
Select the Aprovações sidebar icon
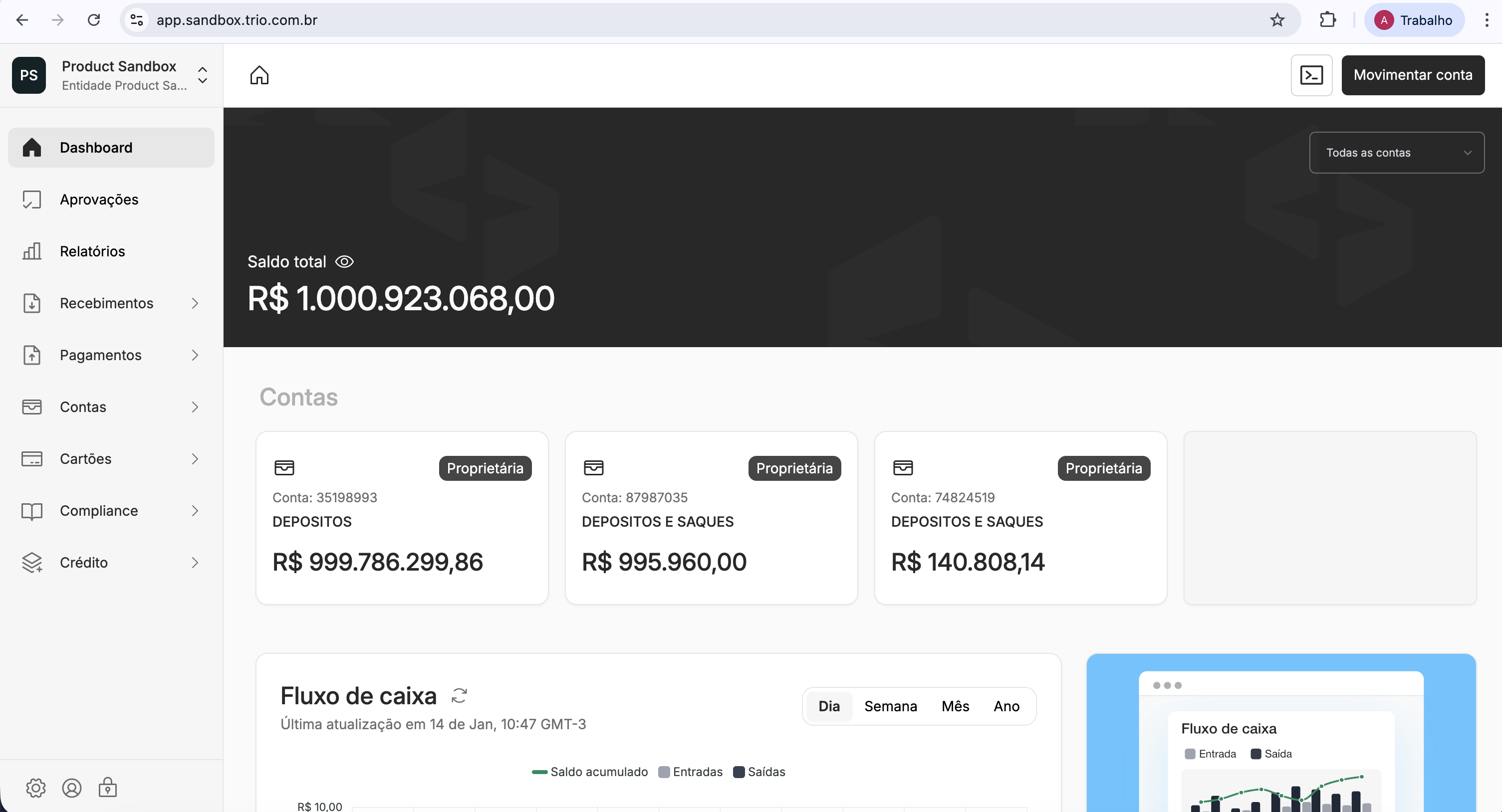click(32, 200)
